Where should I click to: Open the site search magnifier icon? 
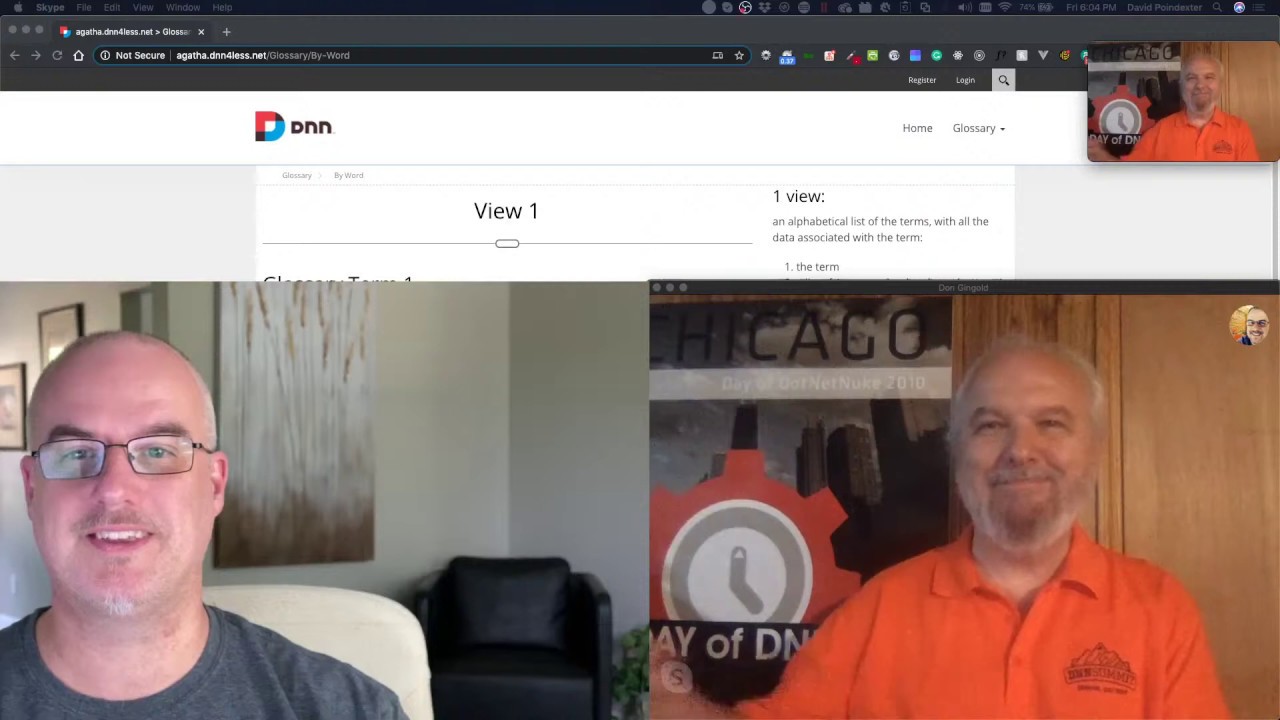[x=1004, y=80]
